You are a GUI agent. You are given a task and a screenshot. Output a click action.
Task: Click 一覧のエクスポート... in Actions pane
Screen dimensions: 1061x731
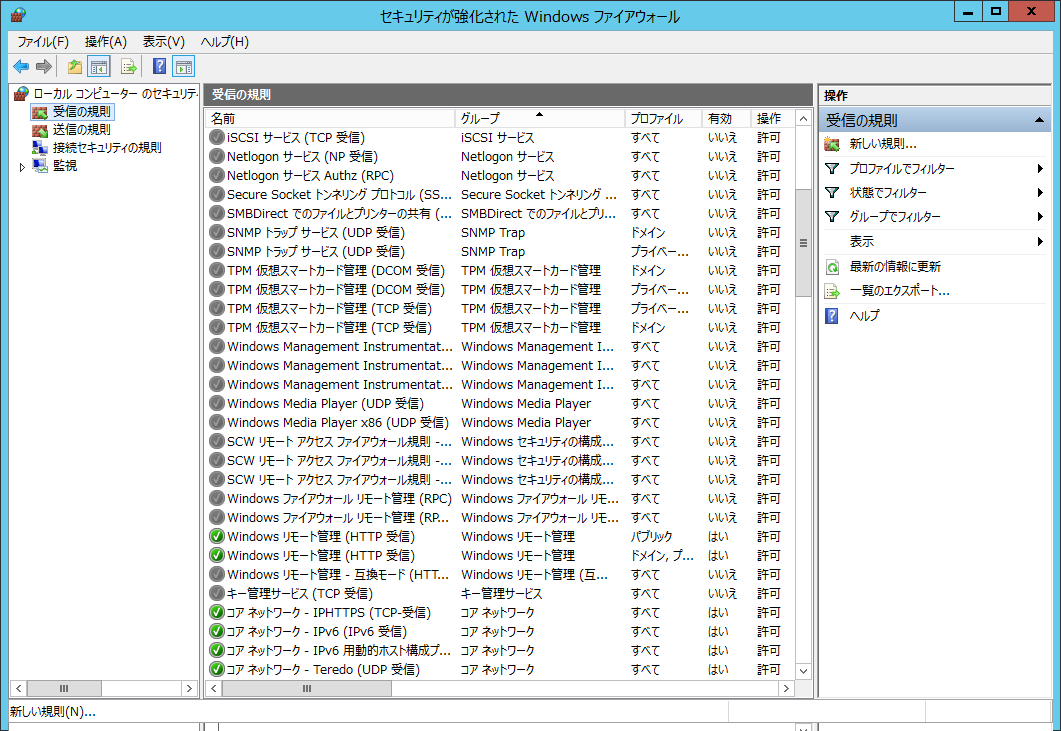point(899,291)
